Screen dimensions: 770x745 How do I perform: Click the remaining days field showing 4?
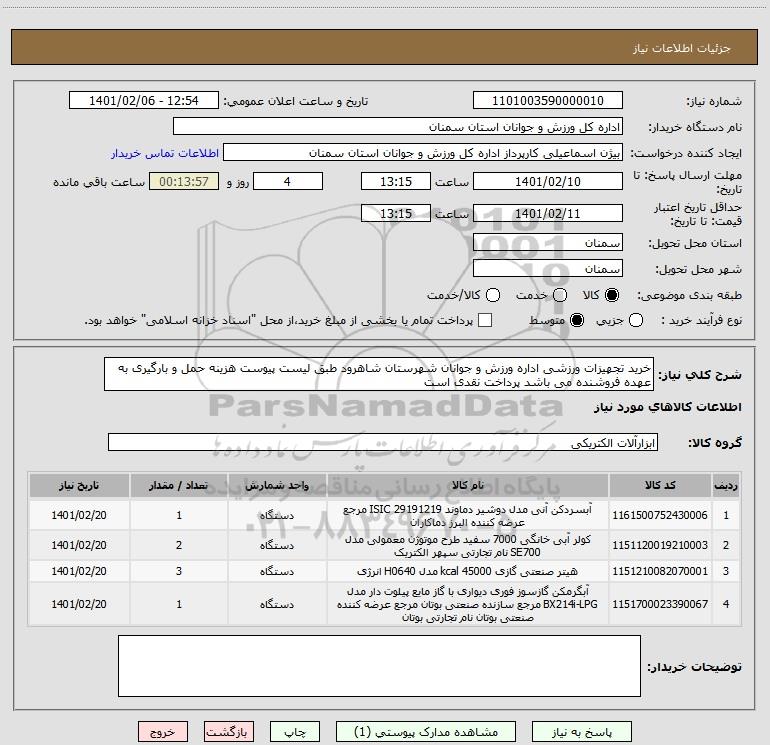coord(288,181)
